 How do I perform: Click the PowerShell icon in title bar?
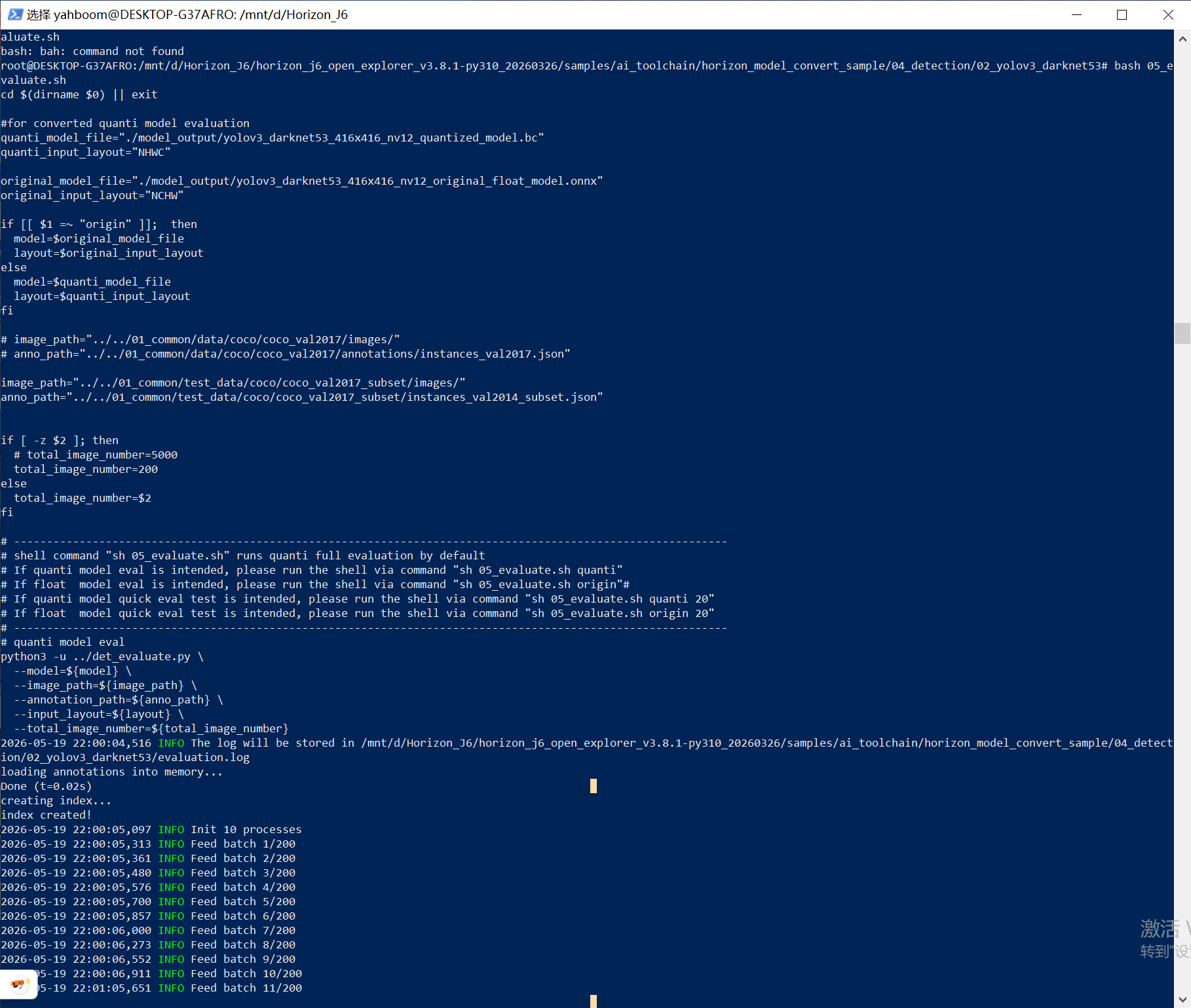point(15,14)
